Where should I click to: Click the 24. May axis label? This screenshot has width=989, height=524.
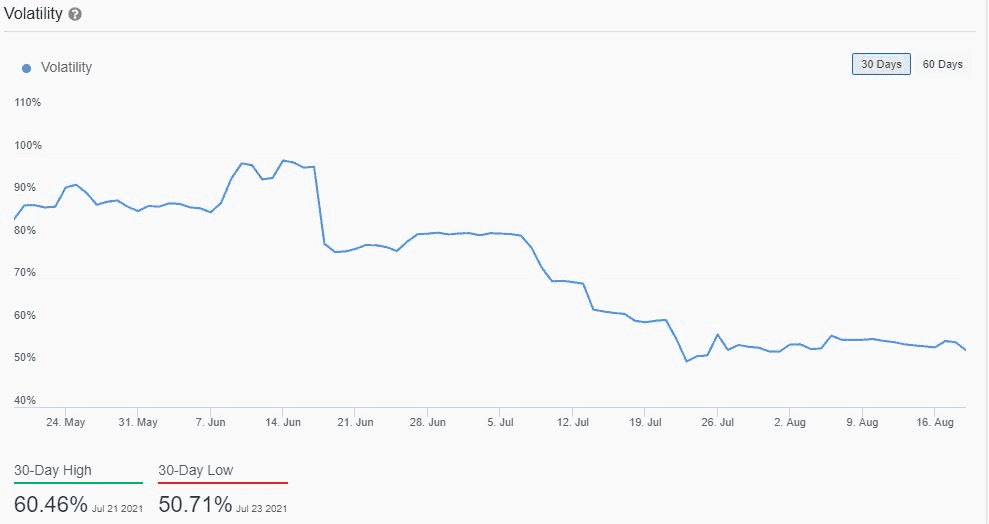click(65, 422)
